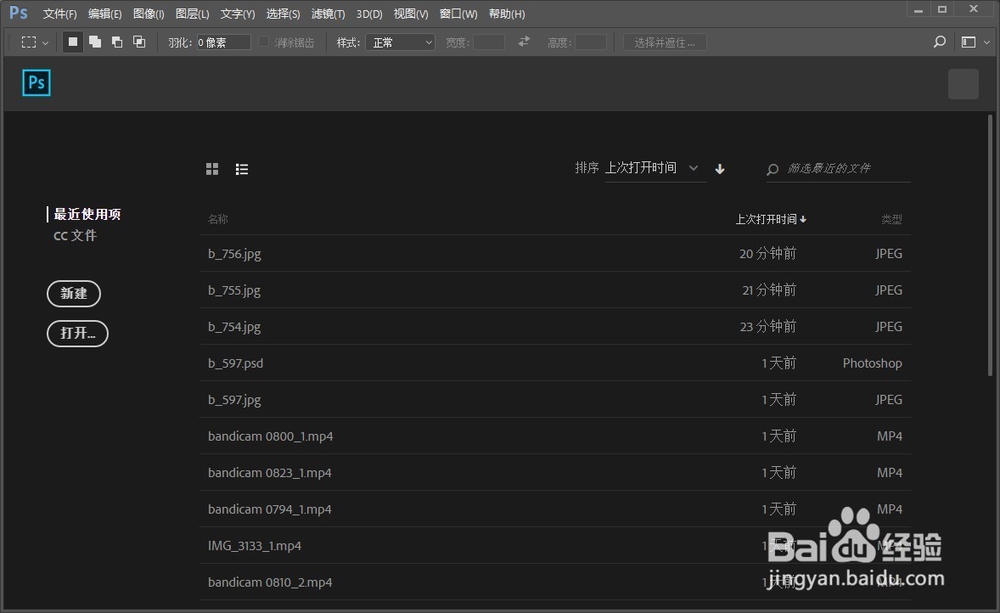Viewport: 1000px width, 613px height.
Task: Click the vertical scrollbar of start screen
Action: click(990, 246)
